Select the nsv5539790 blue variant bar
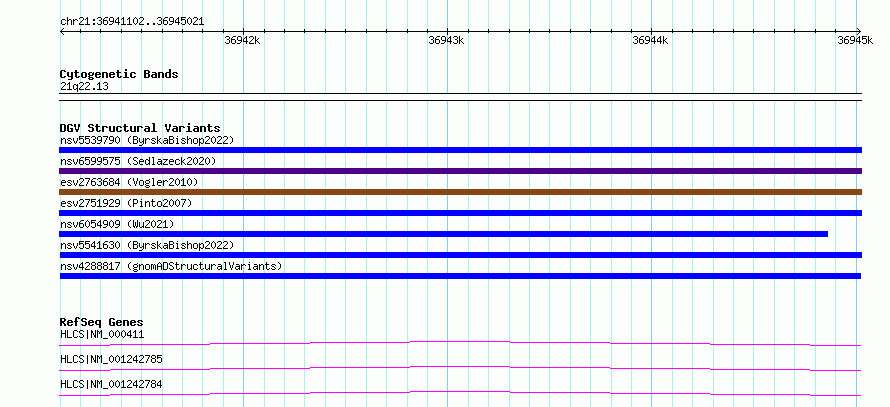The height and width of the screenshot is (407, 890). (x=460, y=150)
